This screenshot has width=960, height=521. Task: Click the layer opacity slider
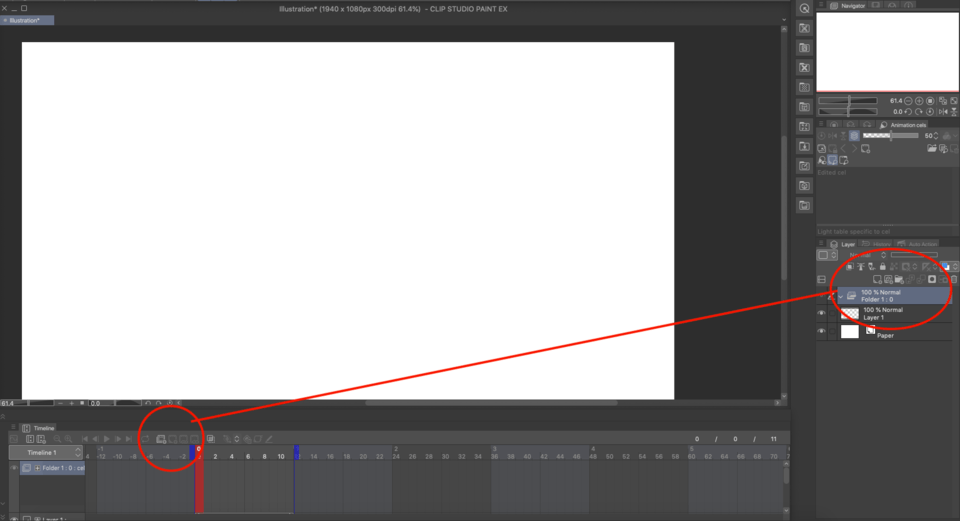pyautogui.click(x=914, y=255)
